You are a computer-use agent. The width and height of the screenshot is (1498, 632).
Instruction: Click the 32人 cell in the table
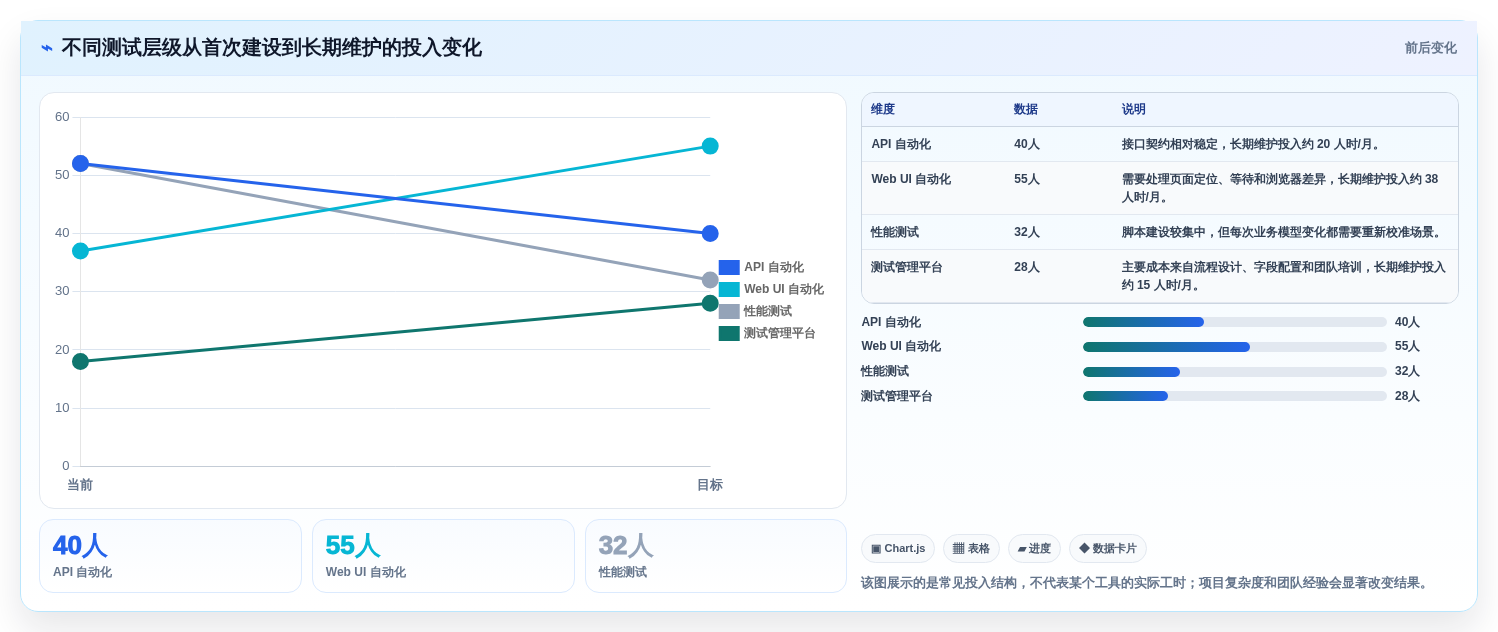point(1027,232)
